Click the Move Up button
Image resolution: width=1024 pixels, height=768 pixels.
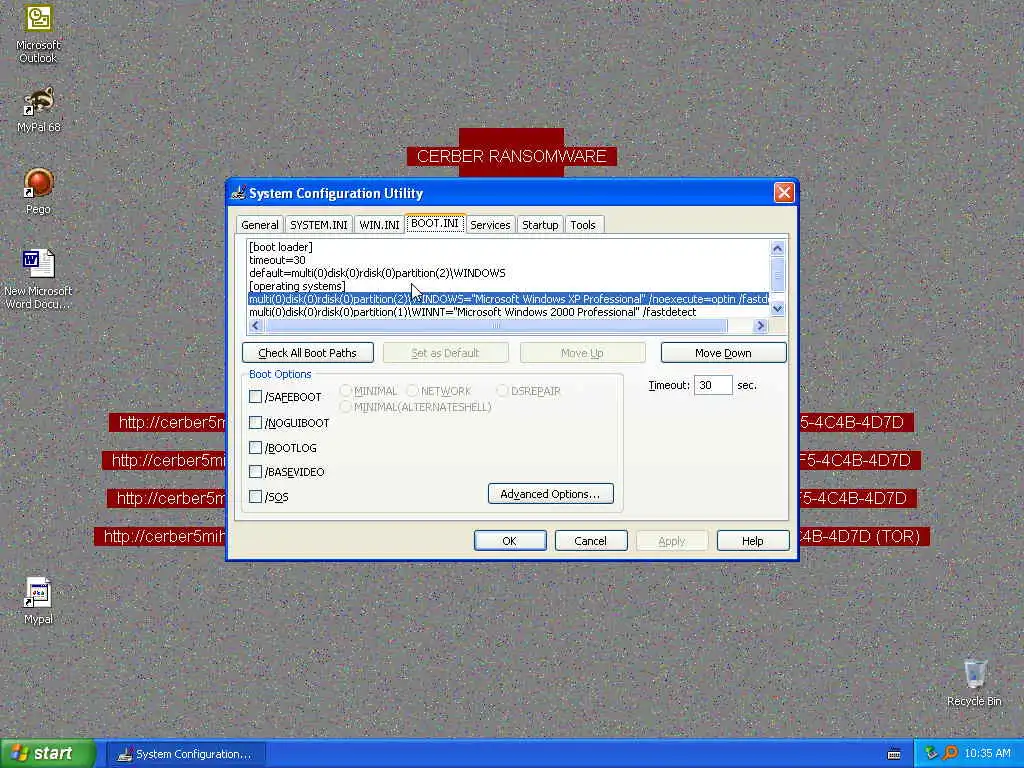click(x=582, y=353)
